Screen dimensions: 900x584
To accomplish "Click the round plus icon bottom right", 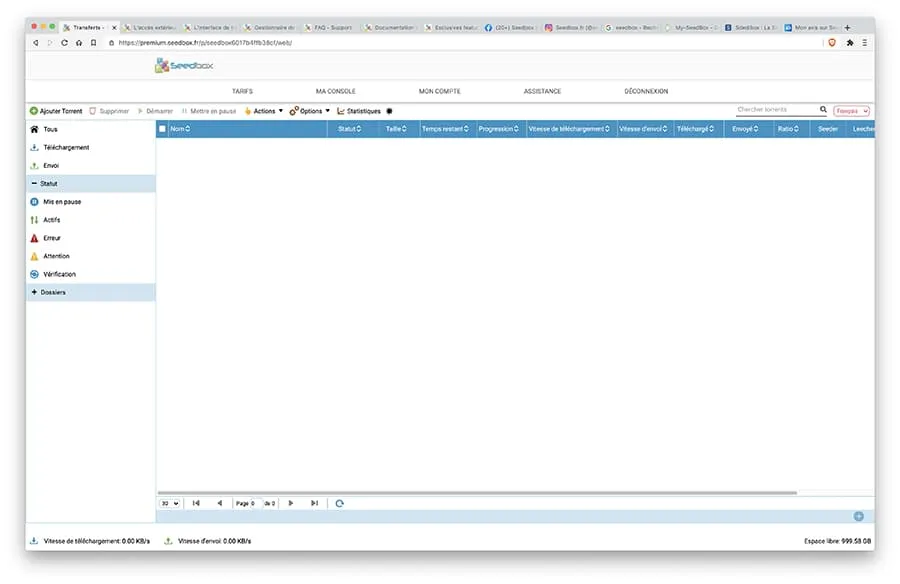I will (x=858, y=516).
